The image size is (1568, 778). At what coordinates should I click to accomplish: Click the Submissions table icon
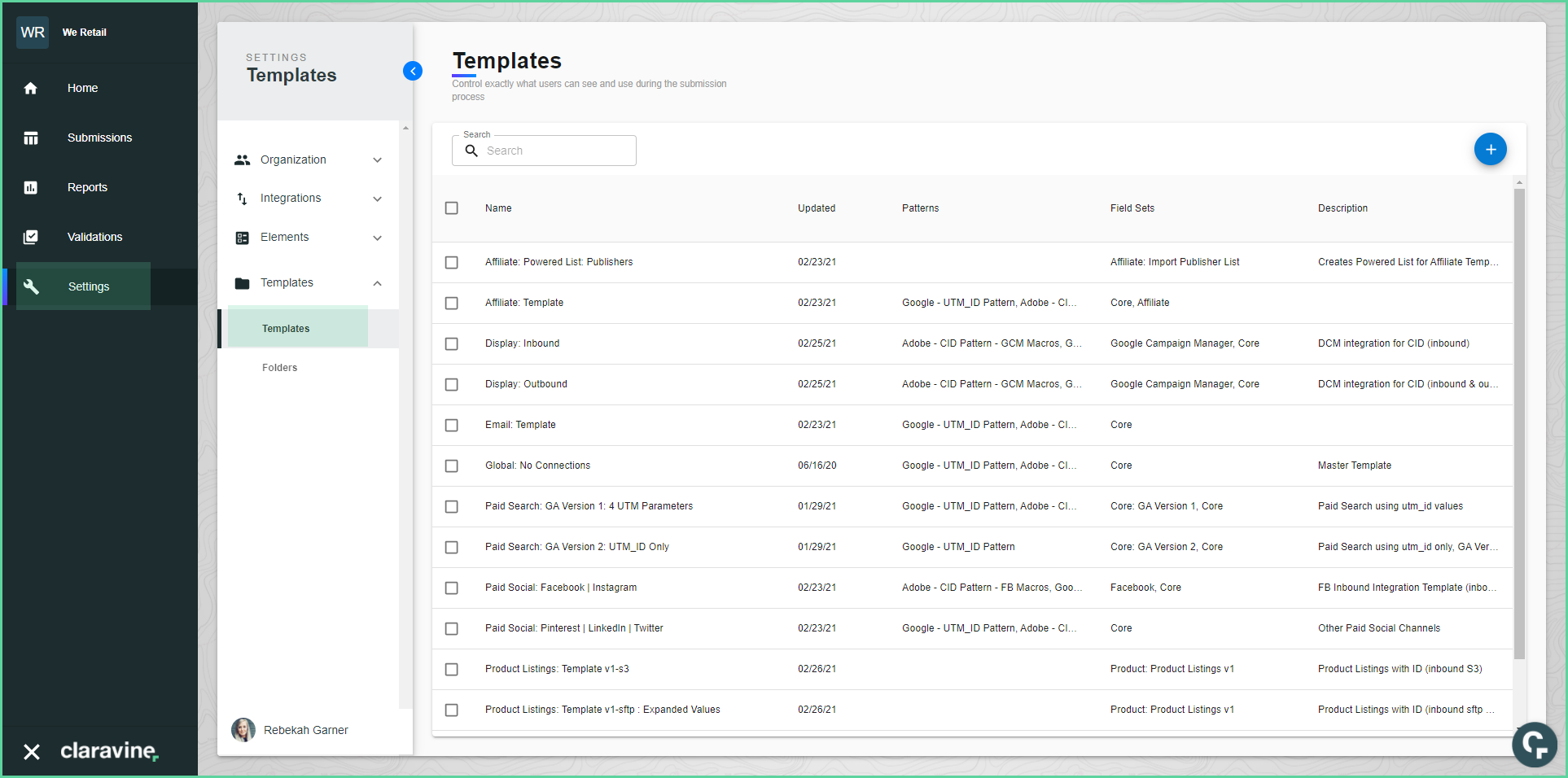pos(31,138)
